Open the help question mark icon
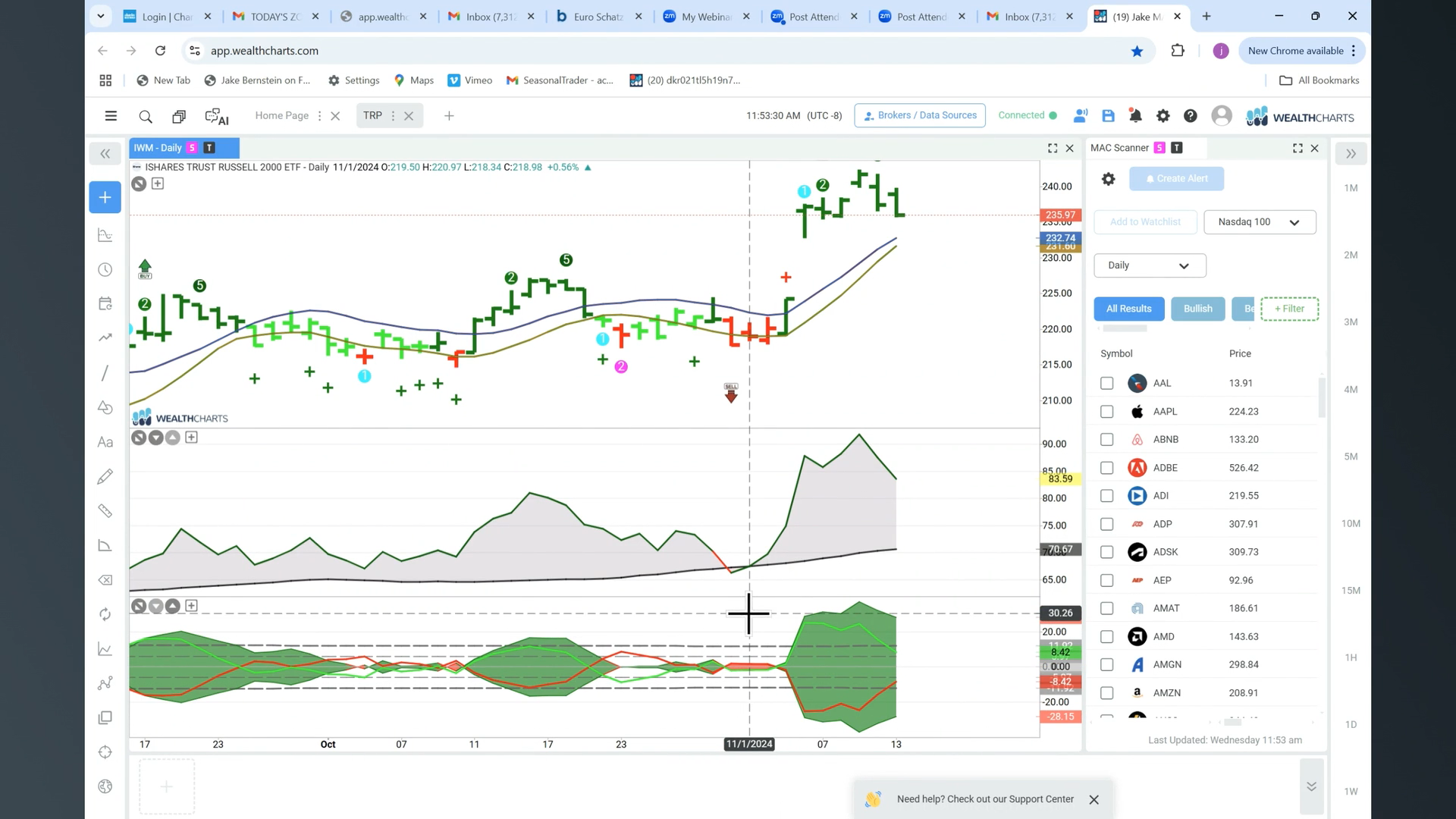 tap(1191, 116)
